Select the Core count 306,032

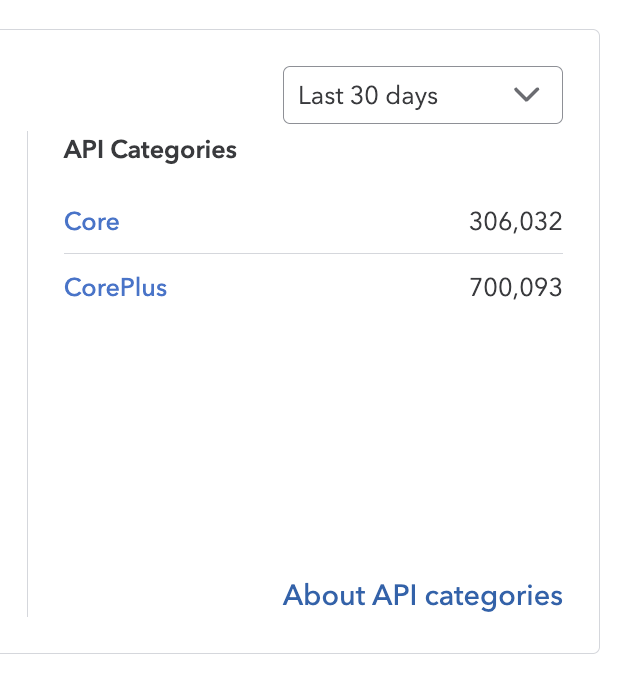tap(516, 221)
